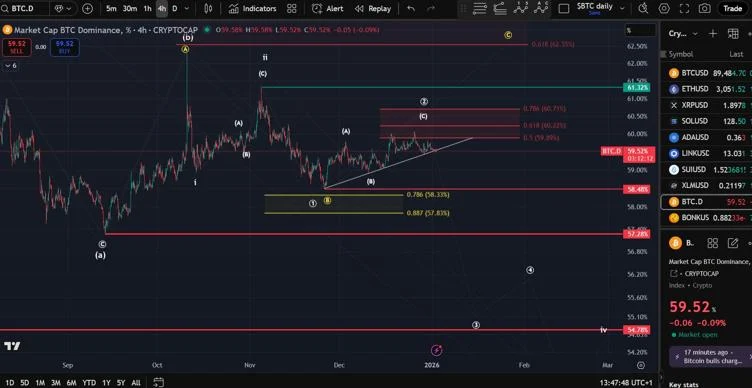The height and width of the screenshot is (388, 752).
Task: Toggle percent scale button on price axis
Action: (x=640, y=30)
